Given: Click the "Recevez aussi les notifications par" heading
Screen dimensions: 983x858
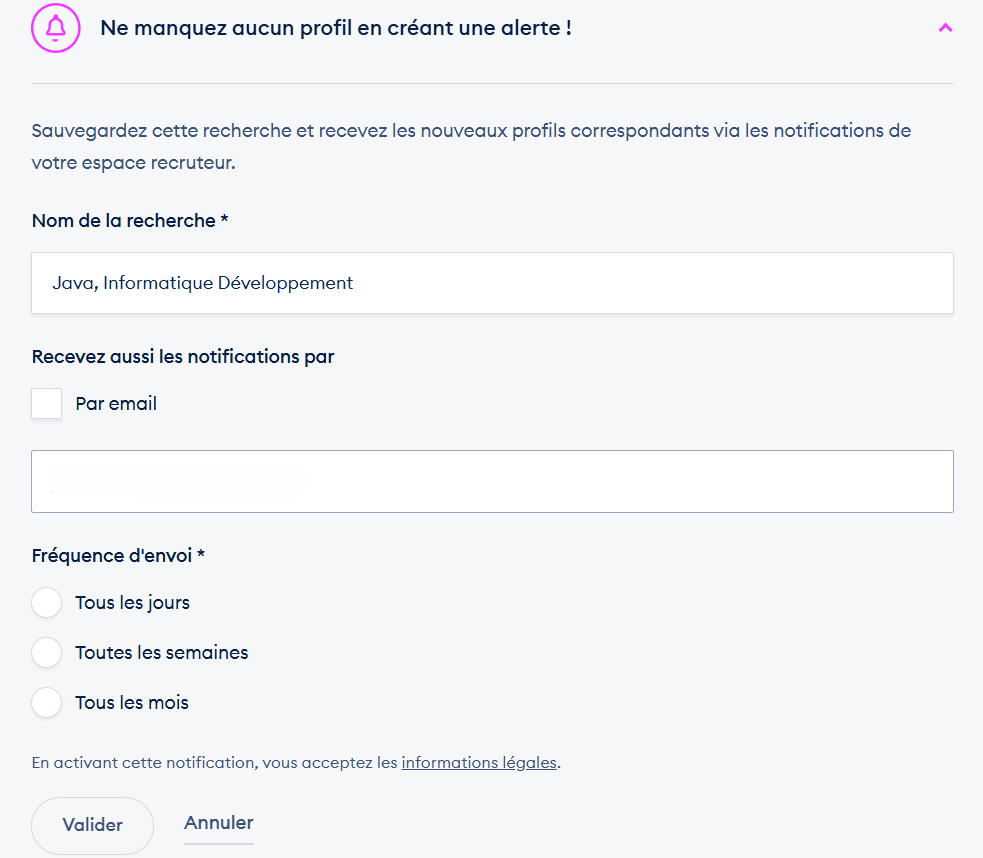Looking at the screenshot, I should click(183, 357).
